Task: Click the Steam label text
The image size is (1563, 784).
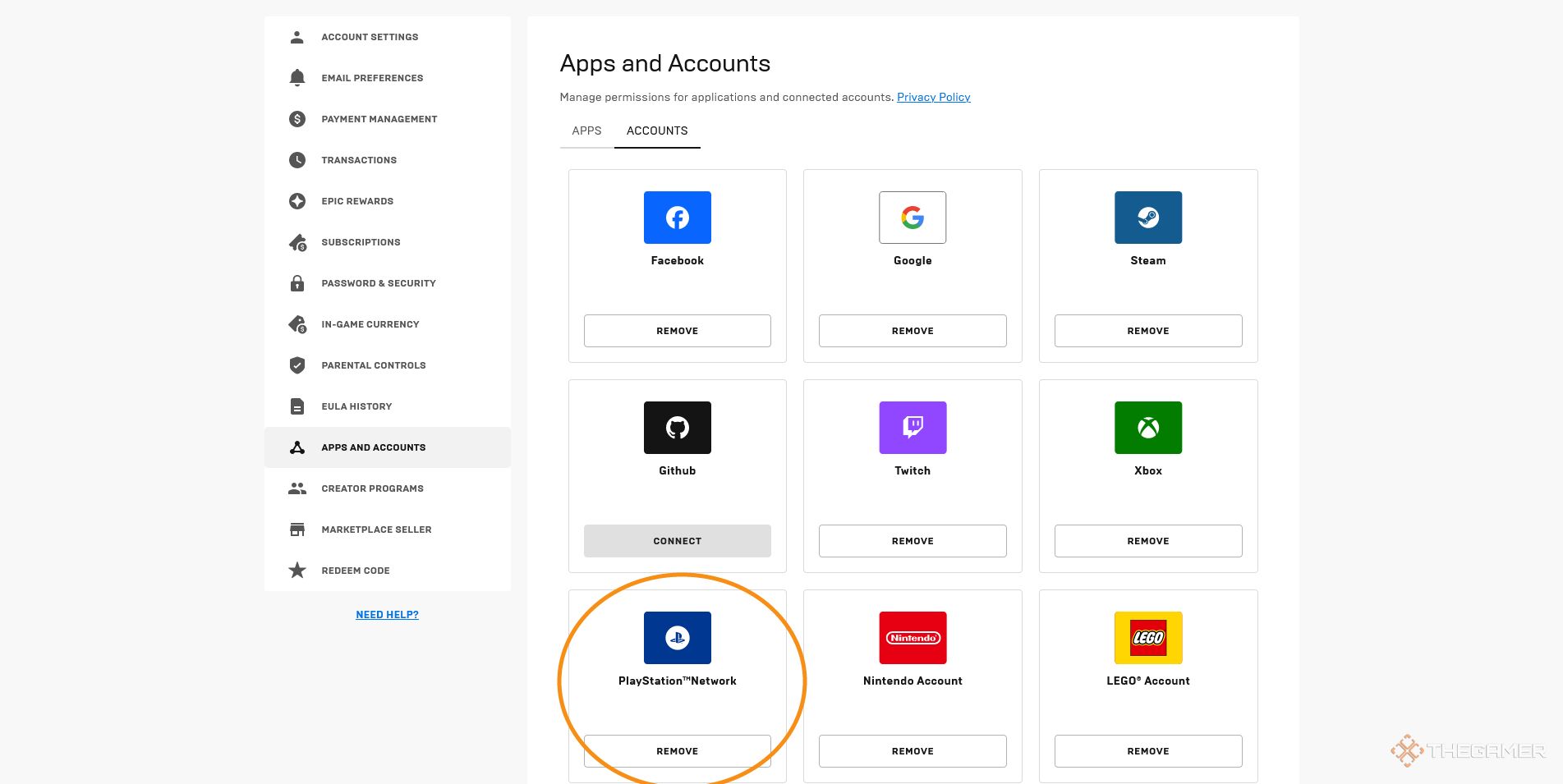Action: (x=1148, y=260)
